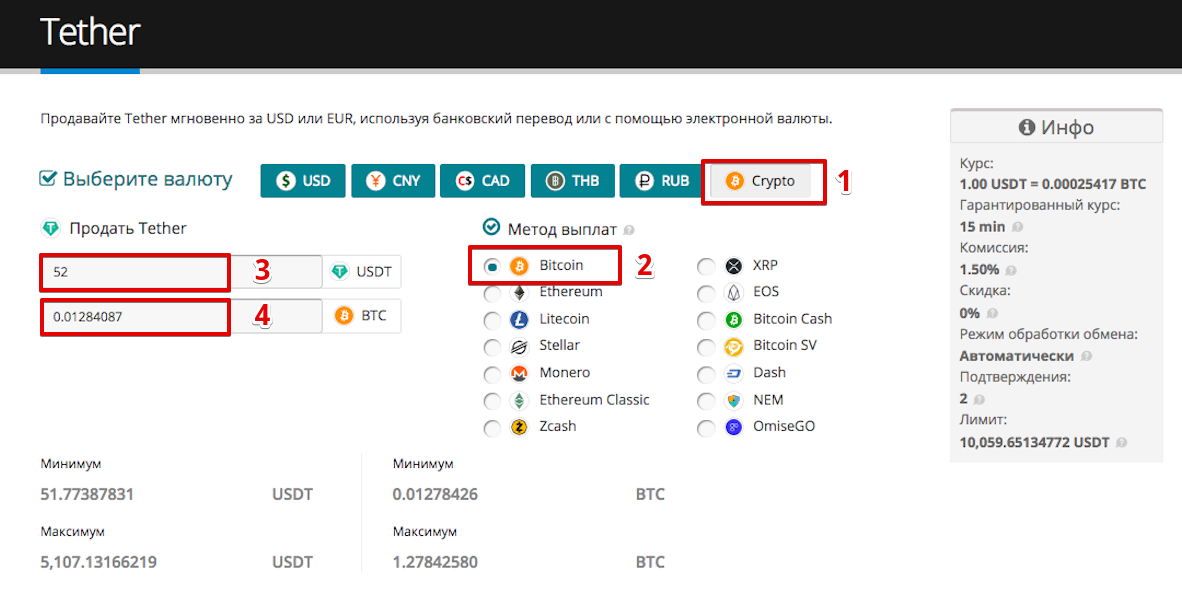Click the Tether page title
The height and width of the screenshot is (590, 1182).
(x=90, y=32)
